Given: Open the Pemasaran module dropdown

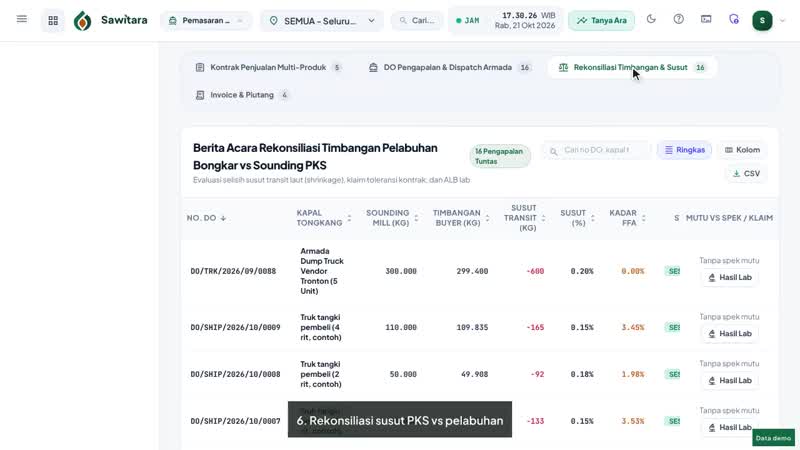Looking at the screenshot, I should (x=207, y=21).
